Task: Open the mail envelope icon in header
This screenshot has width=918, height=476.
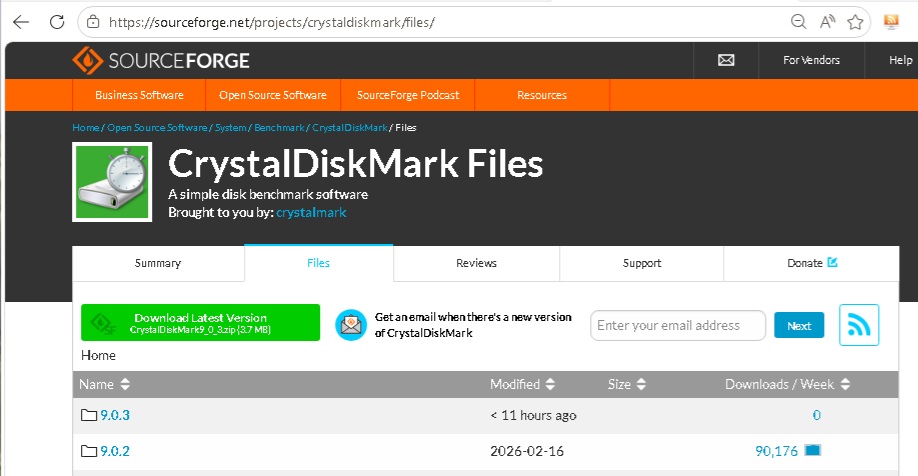Action: pyautogui.click(x=726, y=60)
